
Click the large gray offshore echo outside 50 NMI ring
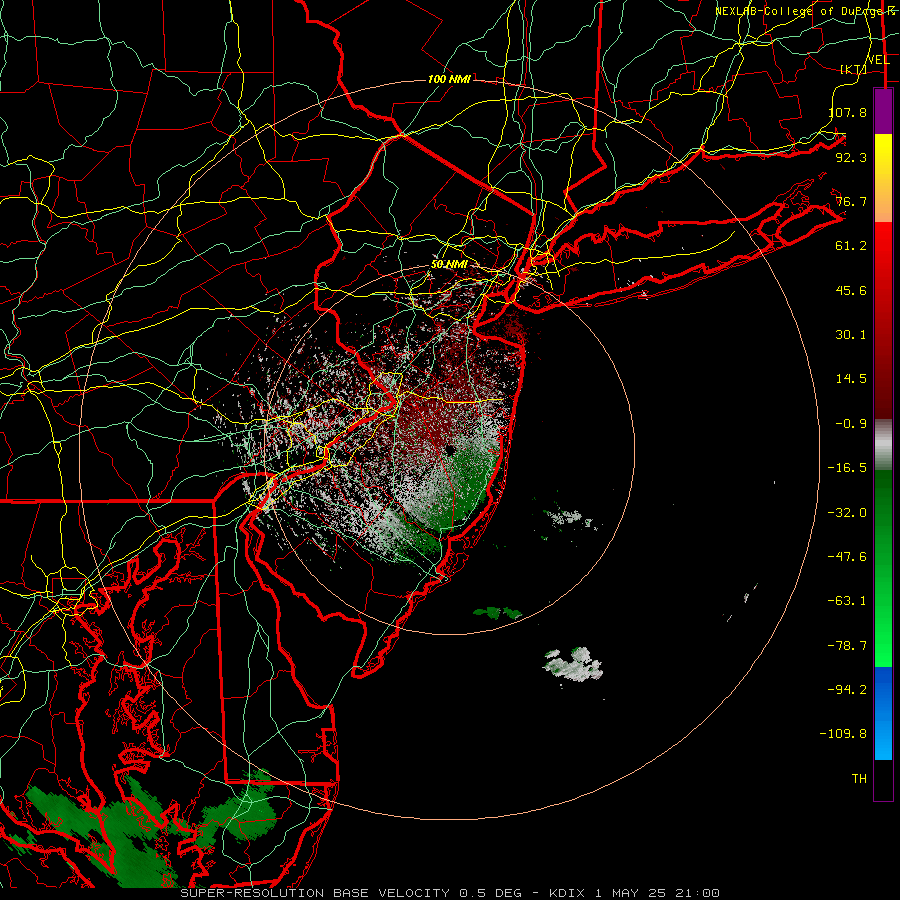coord(573,665)
